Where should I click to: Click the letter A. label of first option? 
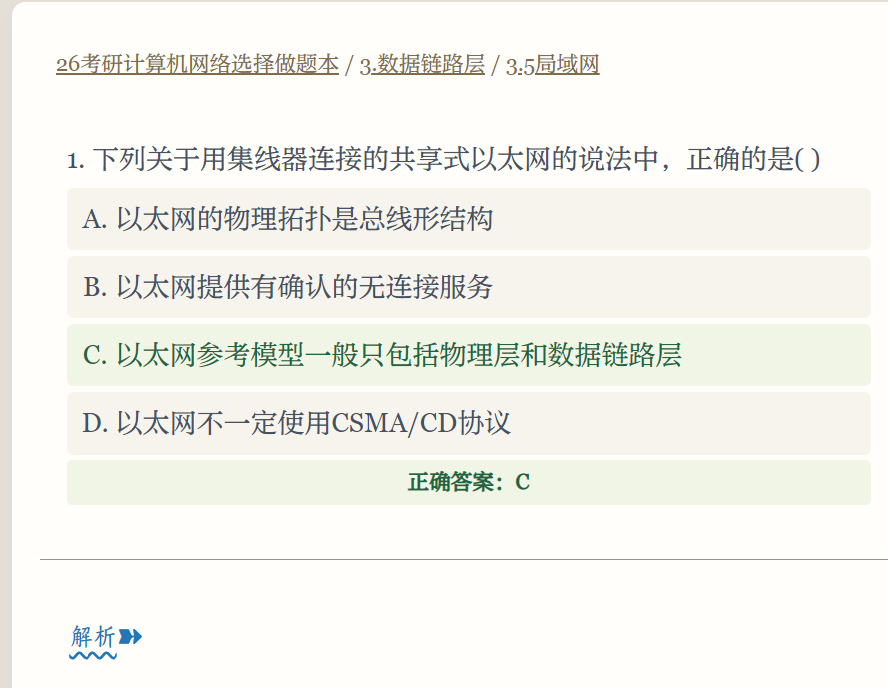(94, 220)
